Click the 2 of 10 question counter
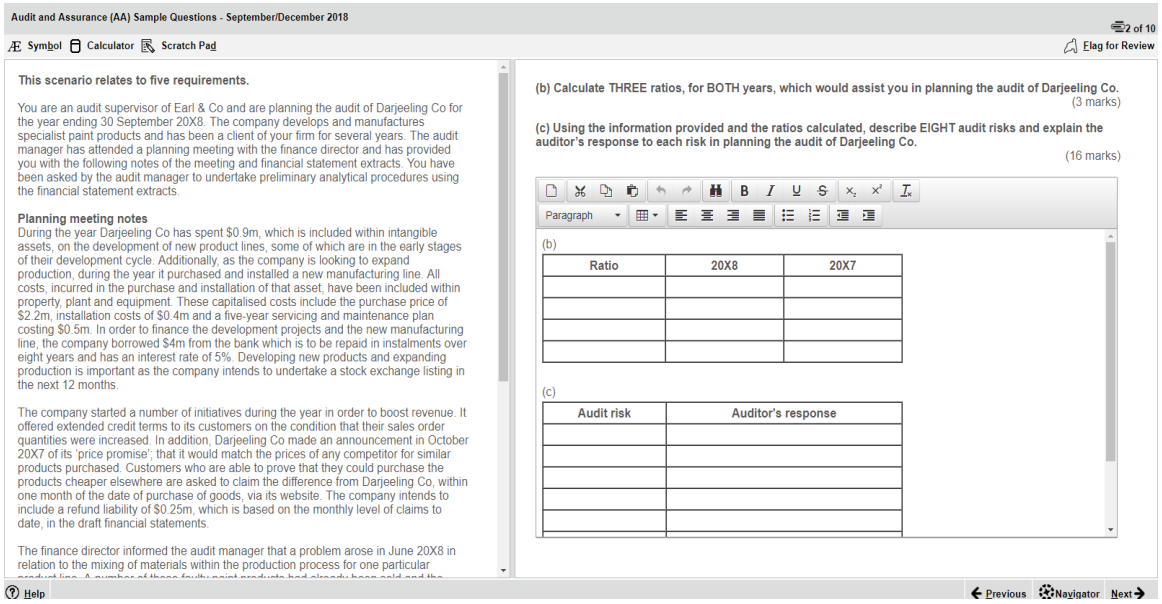The height and width of the screenshot is (604, 1162). point(1133,28)
